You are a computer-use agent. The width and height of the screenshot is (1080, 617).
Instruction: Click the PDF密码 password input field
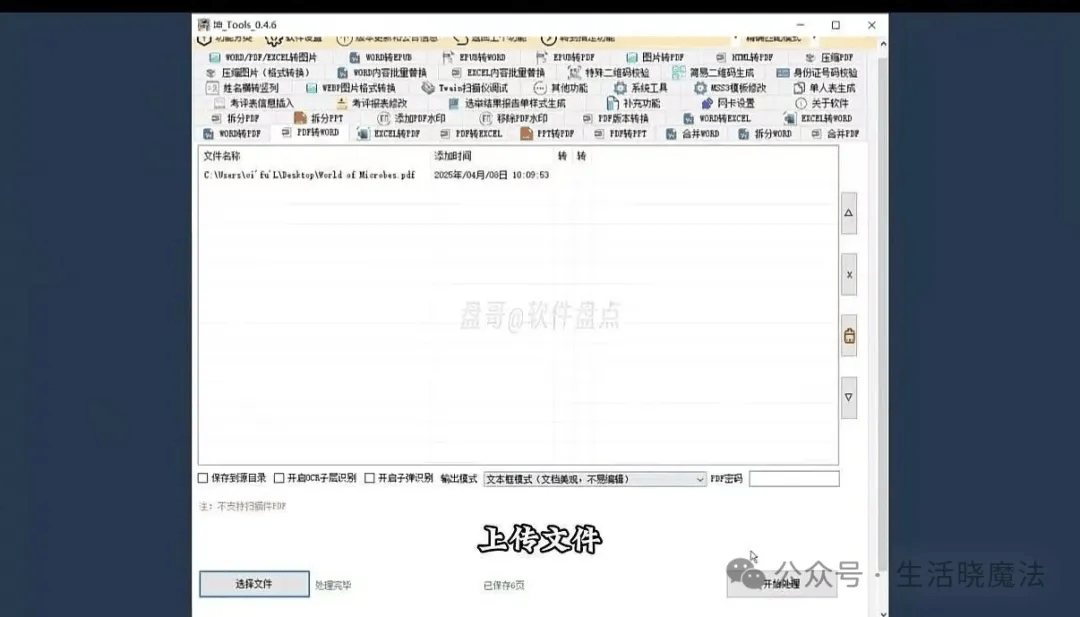coord(794,479)
